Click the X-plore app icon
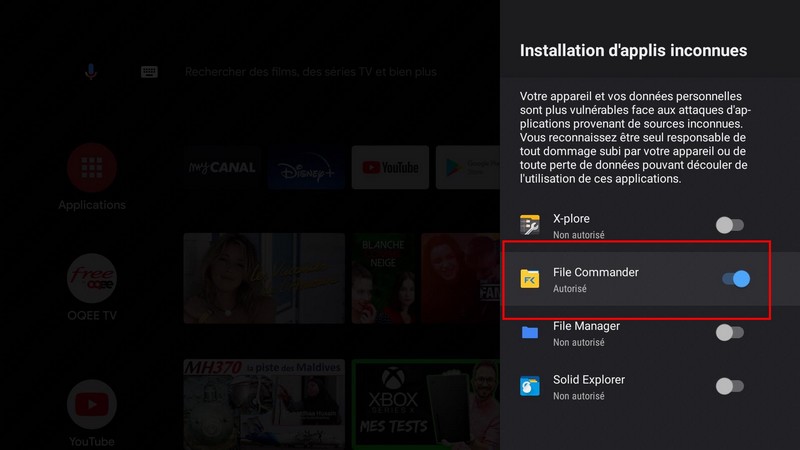The width and height of the screenshot is (800, 450). [x=530, y=225]
